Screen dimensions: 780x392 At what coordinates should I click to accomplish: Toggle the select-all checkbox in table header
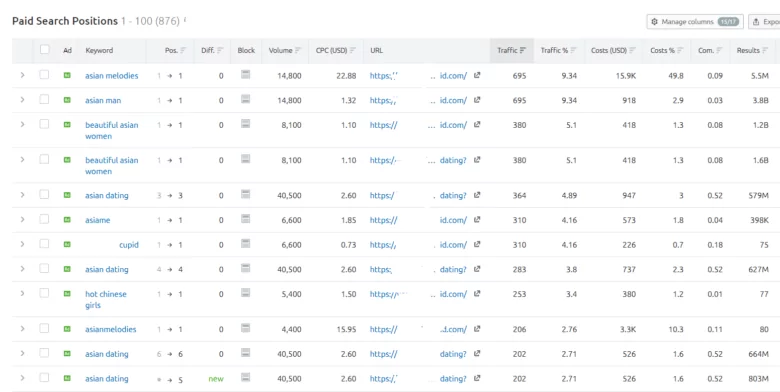coord(45,49)
